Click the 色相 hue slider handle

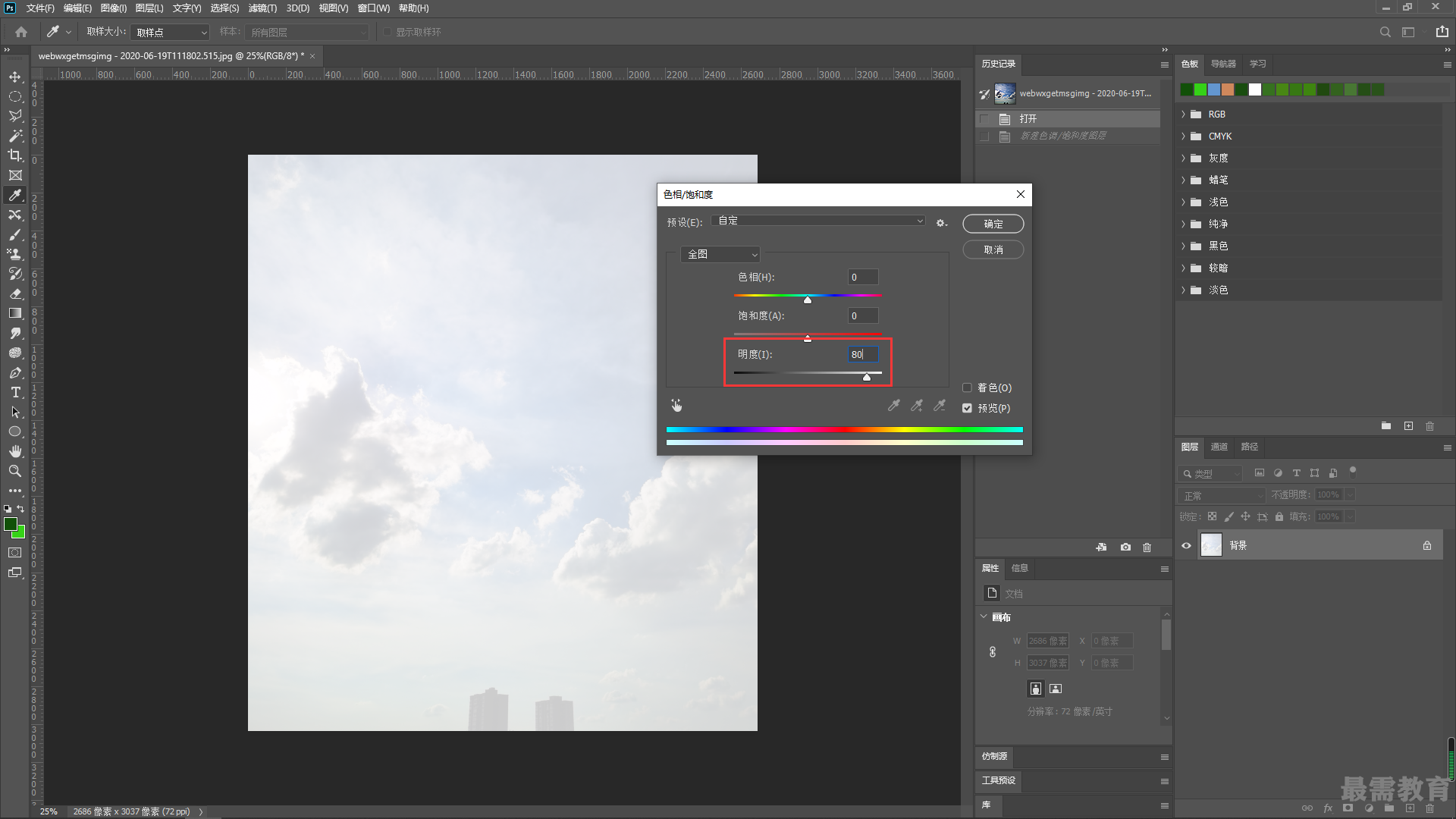pyautogui.click(x=808, y=300)
